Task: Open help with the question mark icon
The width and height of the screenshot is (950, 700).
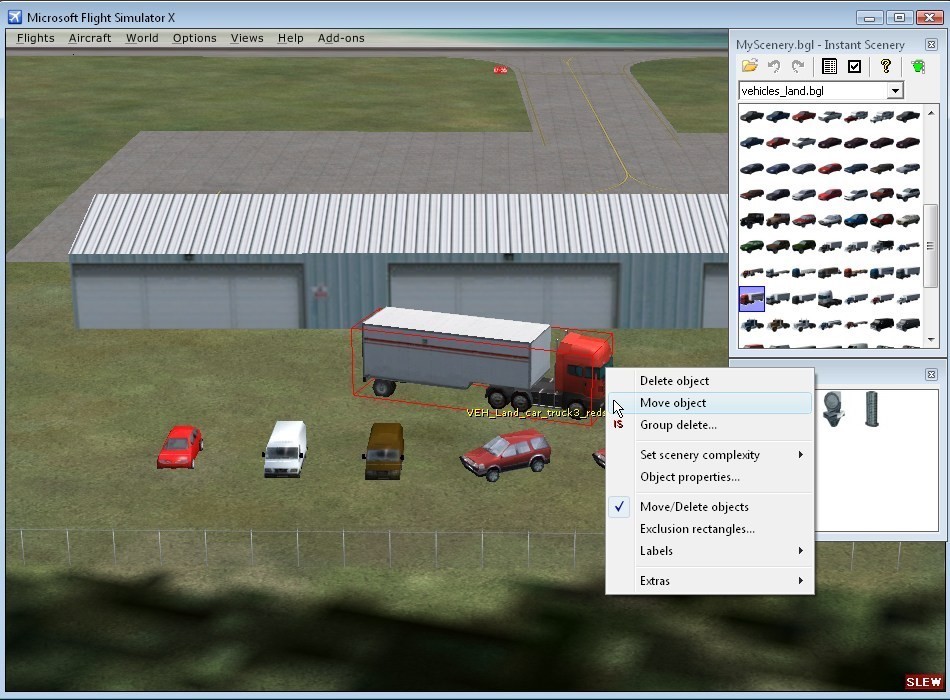Action: 886,67
